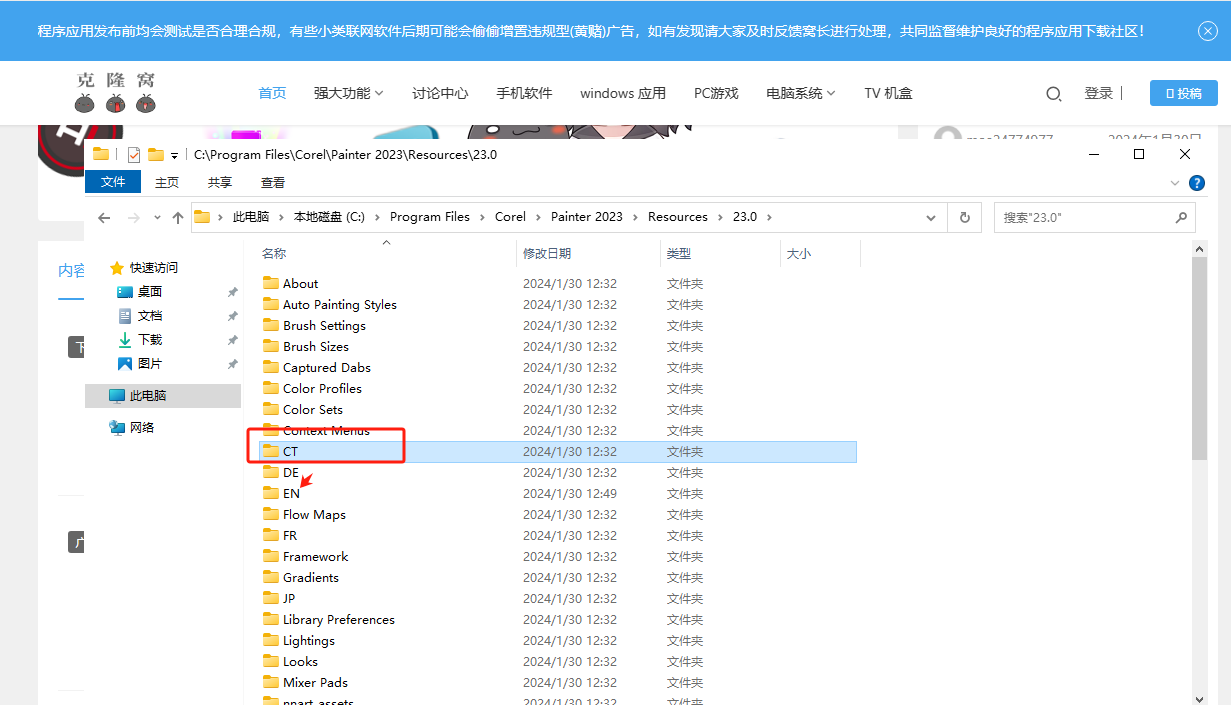This screenshot has width=1231, height=705.
Task: Click 本地磁盘 (C:) in breadcrumb
Action: point(329,217)
